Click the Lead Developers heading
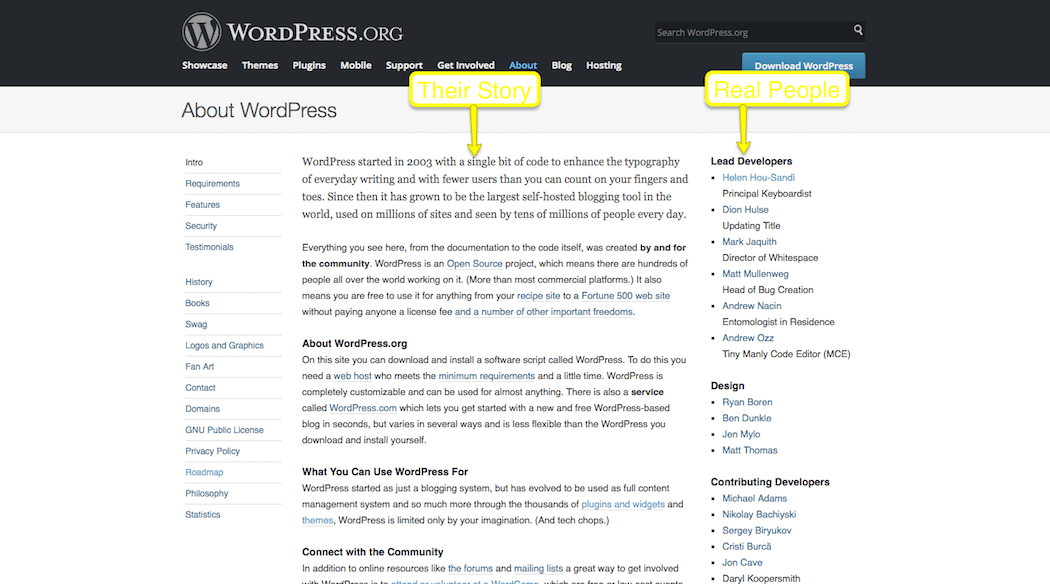This screenshot has height=584, width=1050. tap(751, 162)
